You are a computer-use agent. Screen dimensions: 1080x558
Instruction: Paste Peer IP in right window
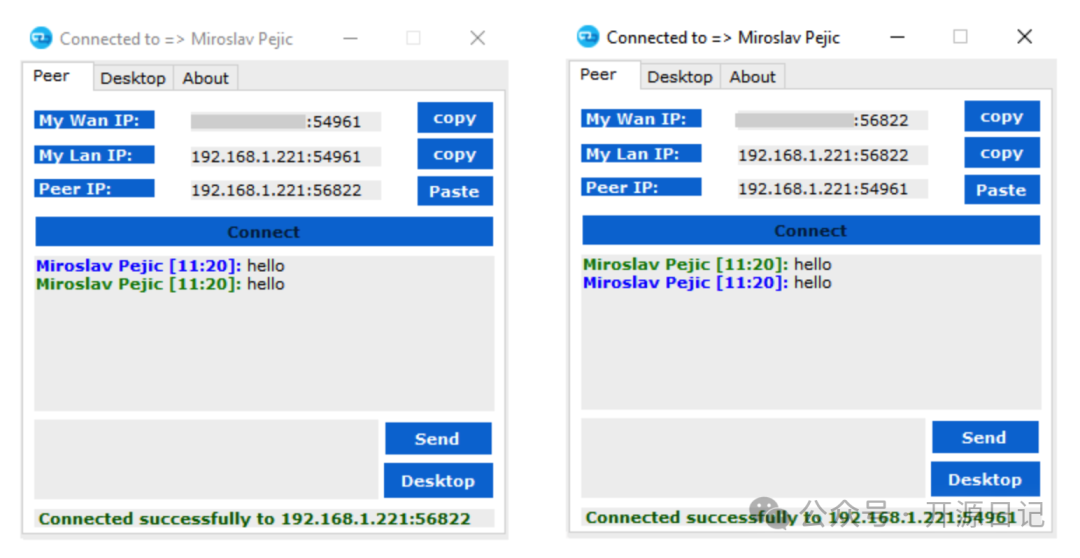(1001, 189)
